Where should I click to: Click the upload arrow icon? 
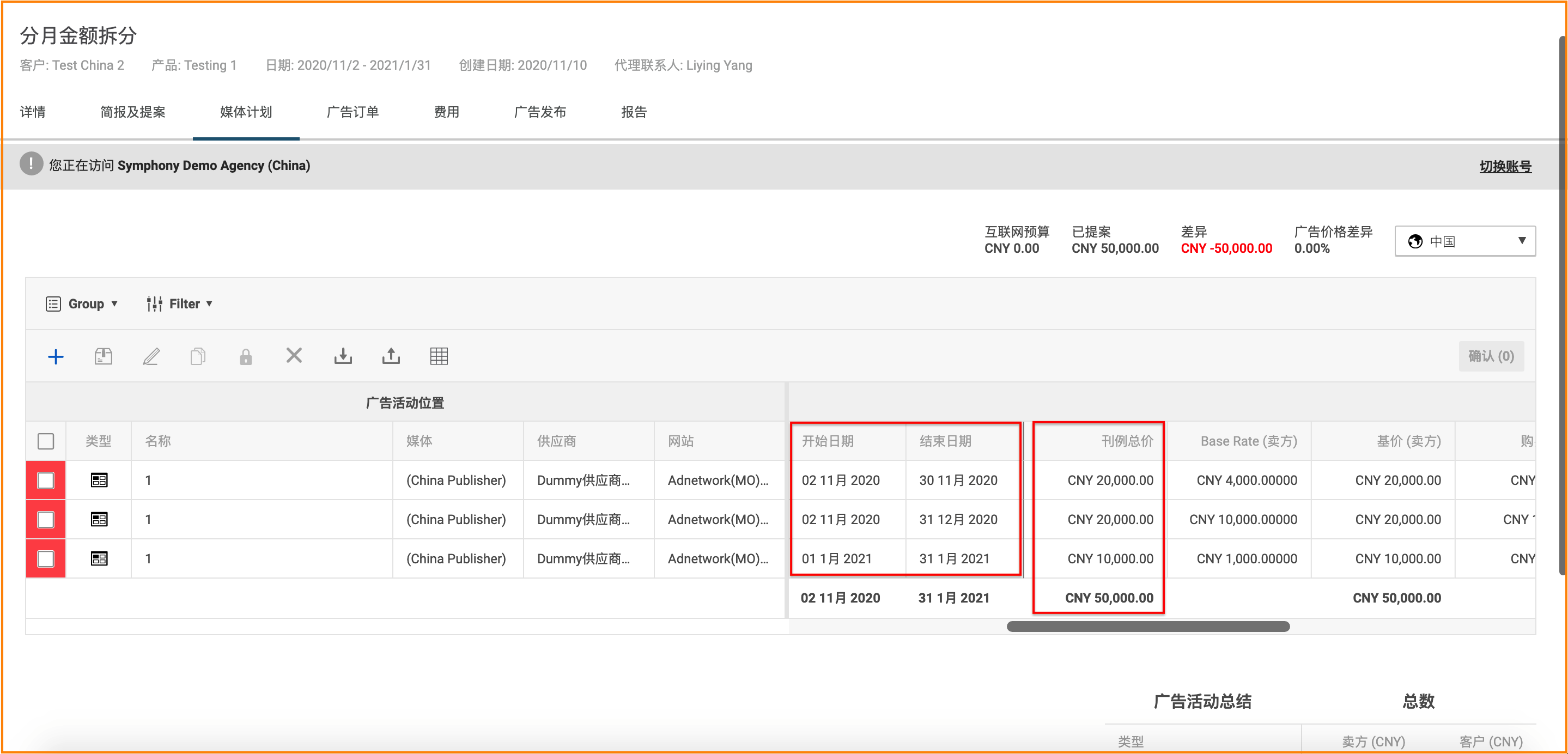[x=391, y=356]
